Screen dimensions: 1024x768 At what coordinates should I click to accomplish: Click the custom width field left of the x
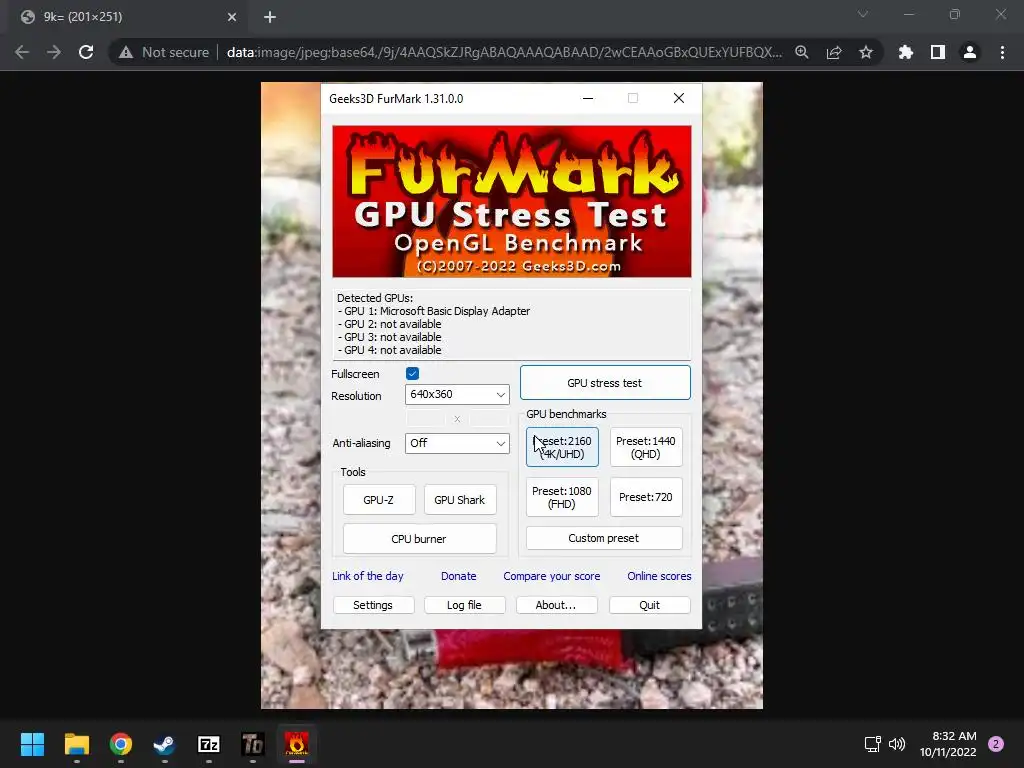coord(426,419)
